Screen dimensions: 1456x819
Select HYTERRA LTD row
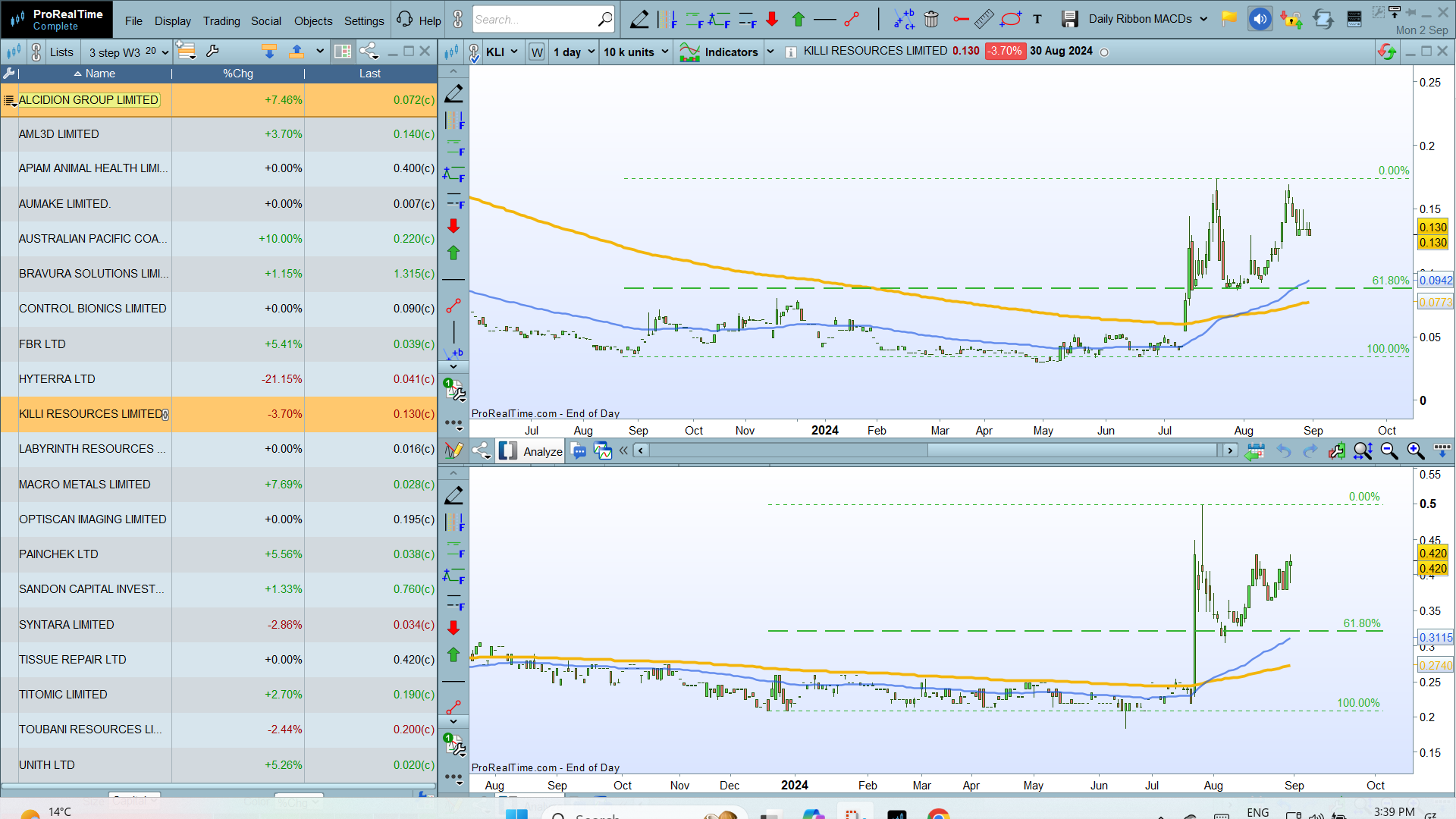[218, 379]
